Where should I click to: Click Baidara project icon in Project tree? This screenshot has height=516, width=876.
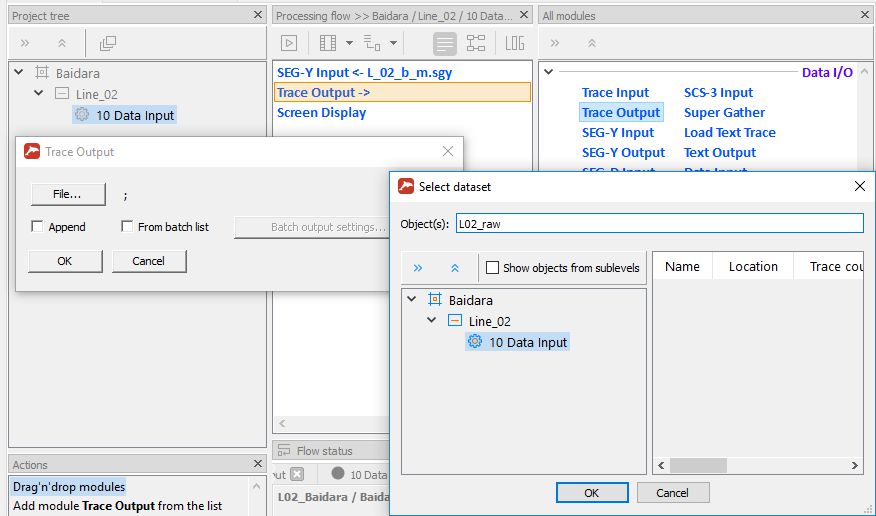coord(42,73)
